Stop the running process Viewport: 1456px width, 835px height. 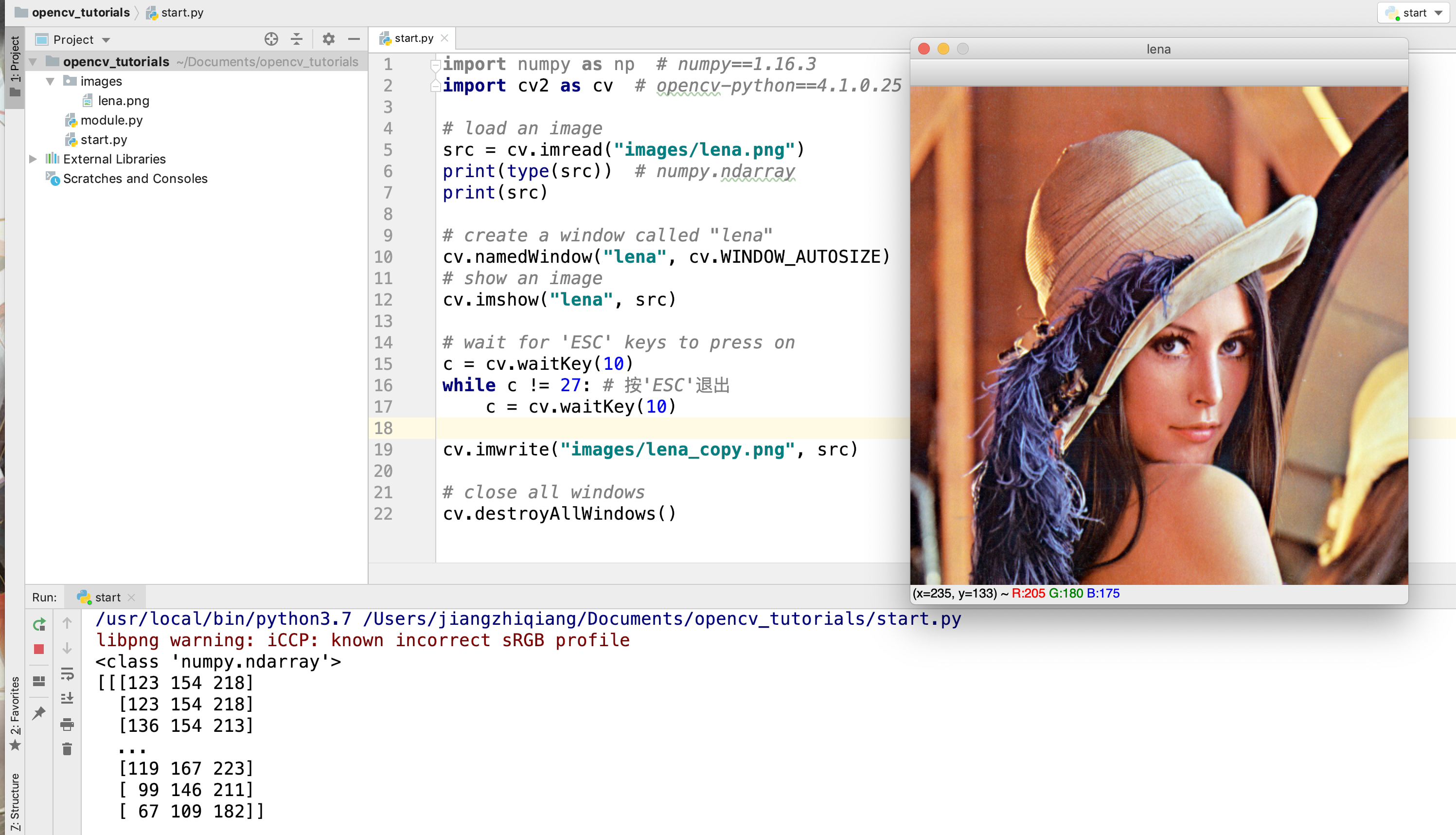click(39, 649)
